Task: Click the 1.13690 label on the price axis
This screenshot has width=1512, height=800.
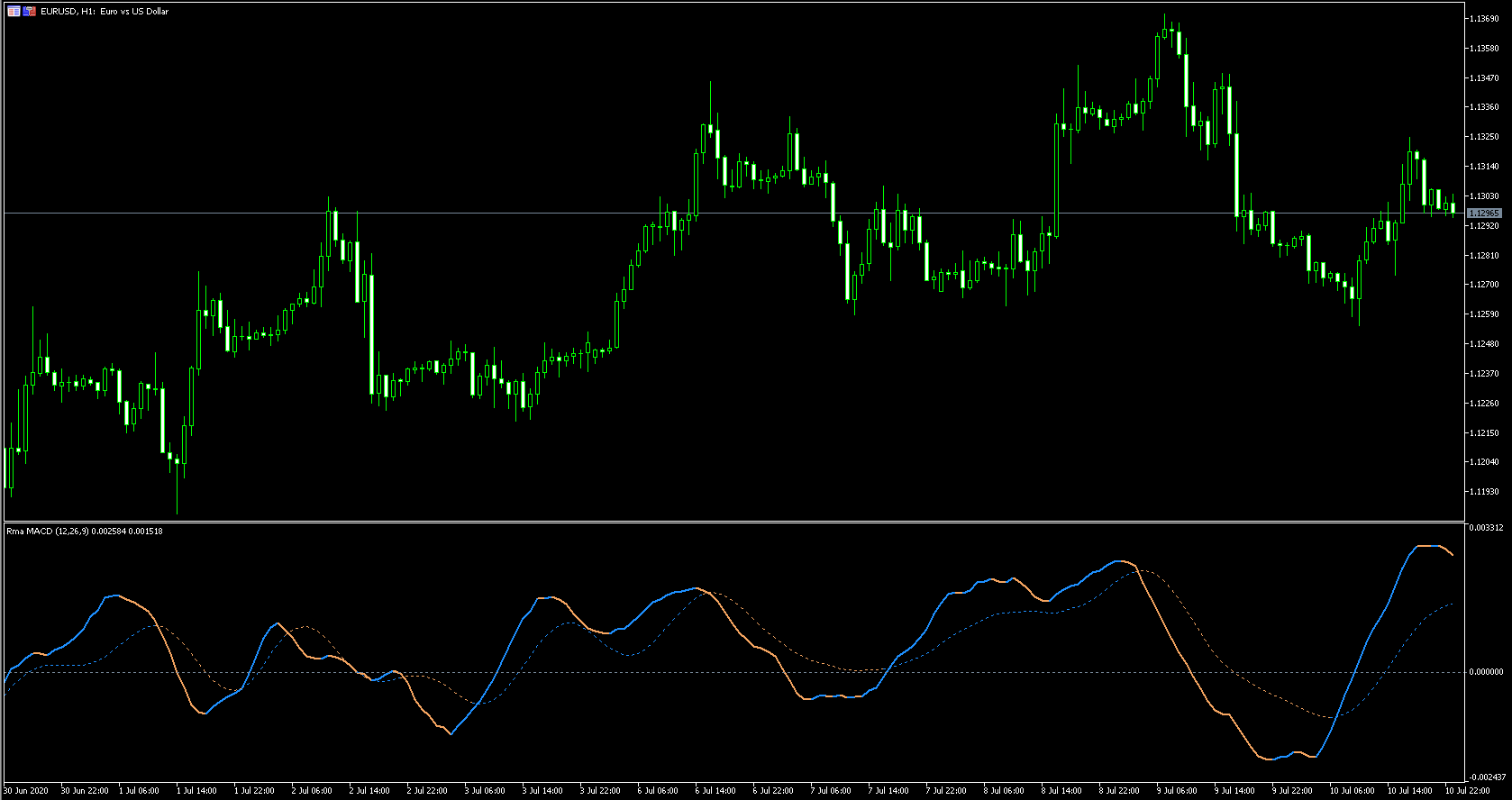Action: click(1483, 19)
